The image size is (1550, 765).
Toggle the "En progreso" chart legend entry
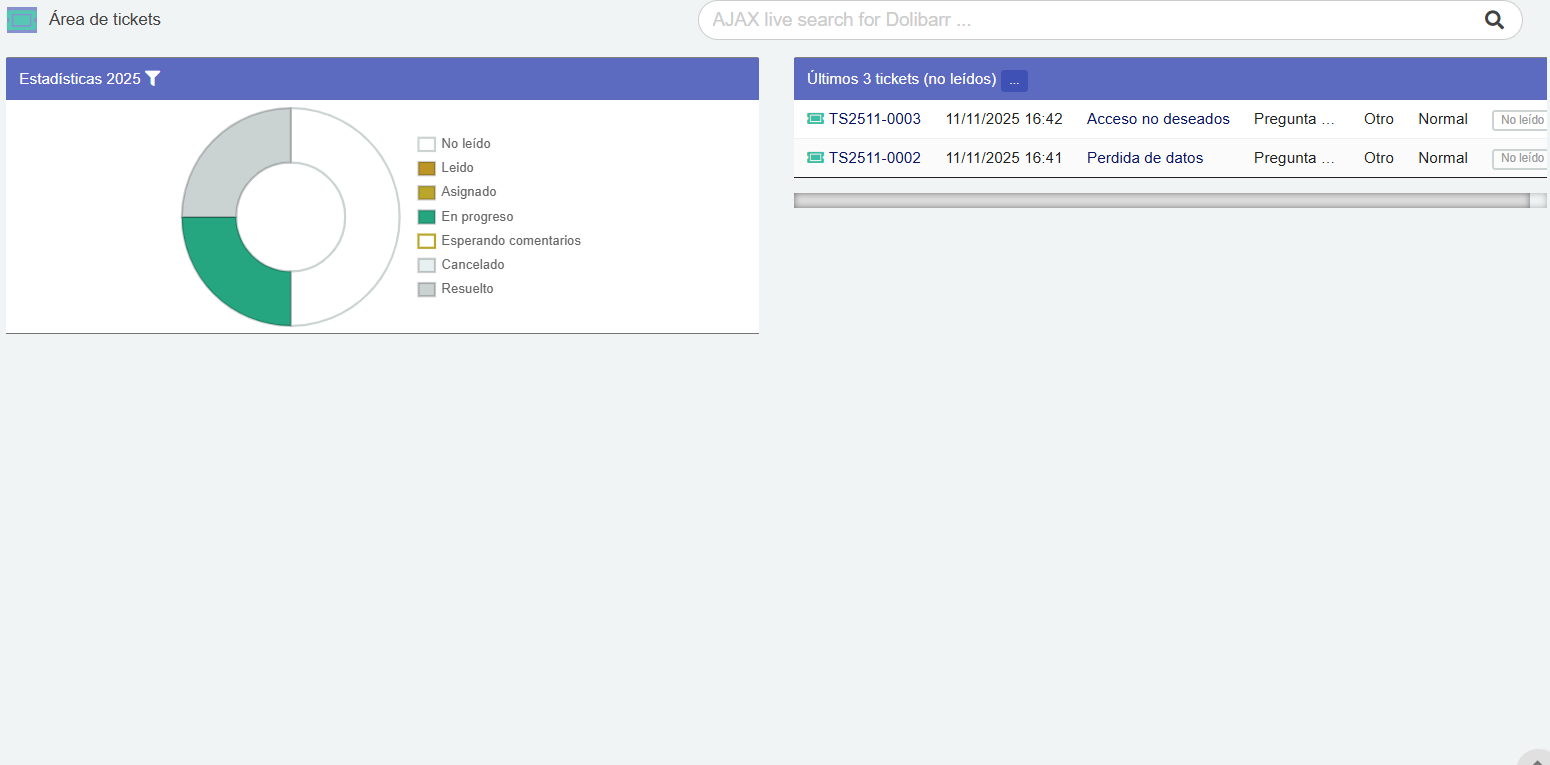[x=476, y=217]
